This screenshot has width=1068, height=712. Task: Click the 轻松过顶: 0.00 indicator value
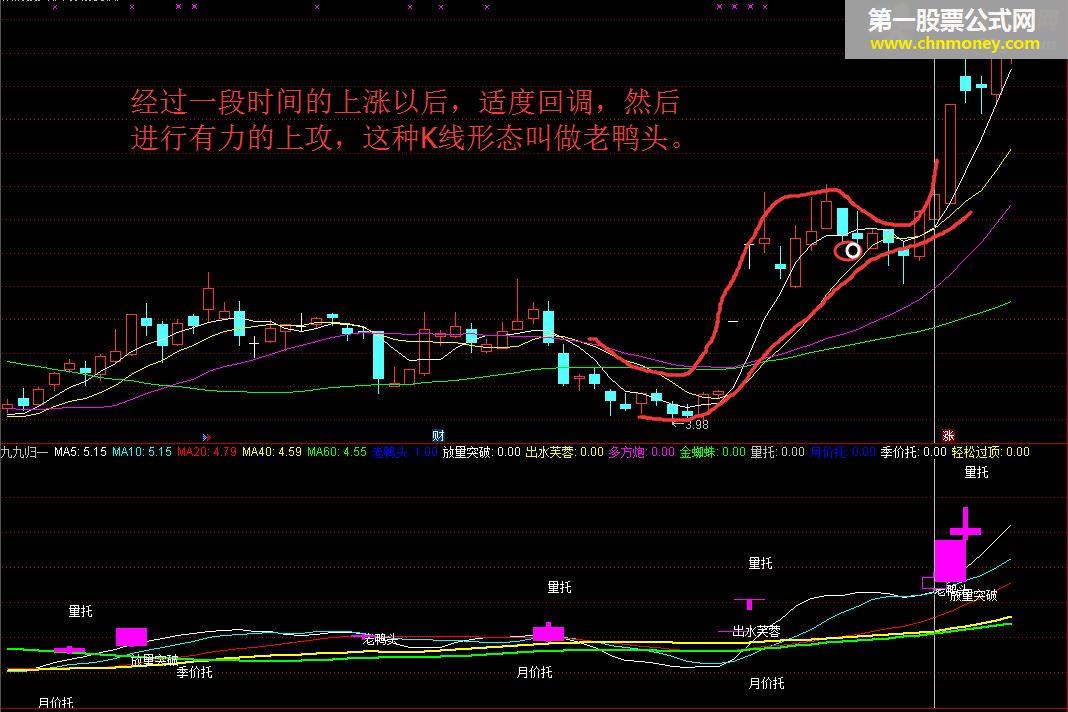click(x=990, y=452)
